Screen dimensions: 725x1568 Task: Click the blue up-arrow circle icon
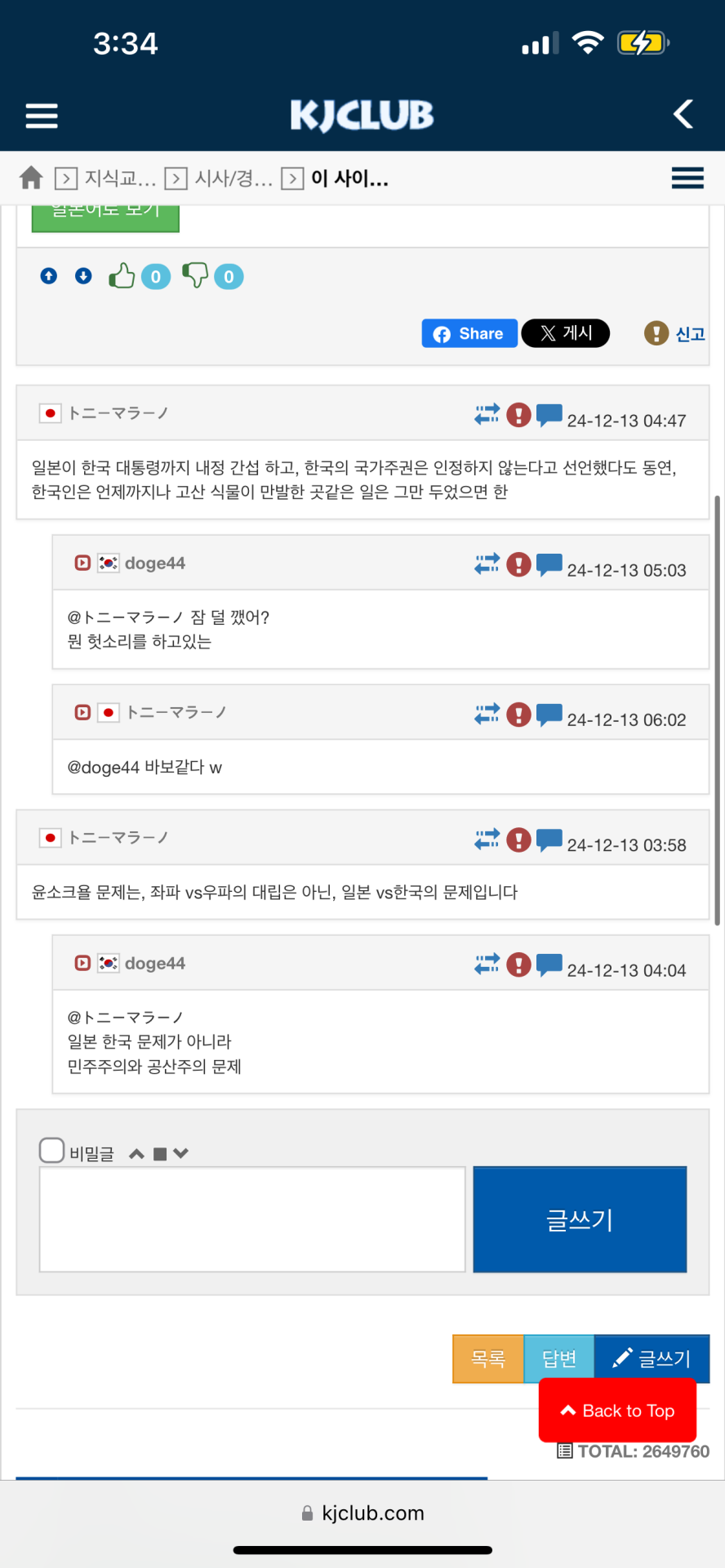(x=49, y=276)
